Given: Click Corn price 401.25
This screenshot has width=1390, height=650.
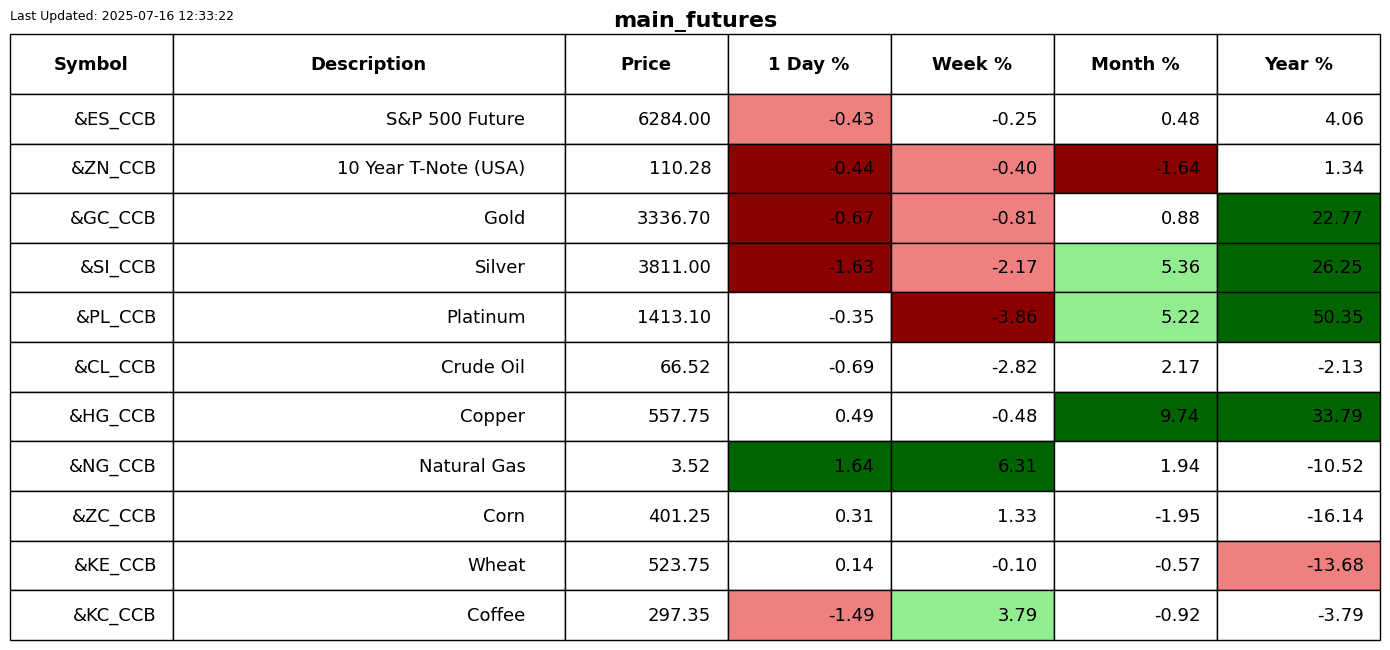Looking at the screenshot, I should click(679, 517).
